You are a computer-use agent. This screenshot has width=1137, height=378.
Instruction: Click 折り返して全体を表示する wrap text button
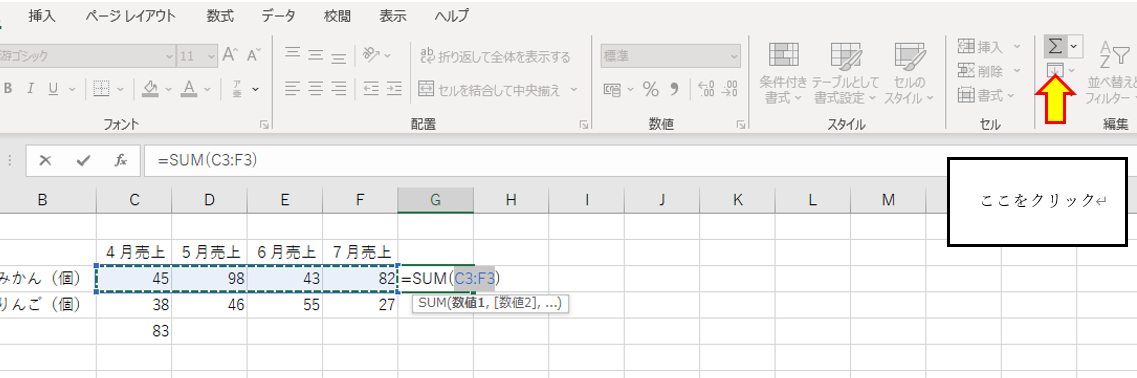495,57
